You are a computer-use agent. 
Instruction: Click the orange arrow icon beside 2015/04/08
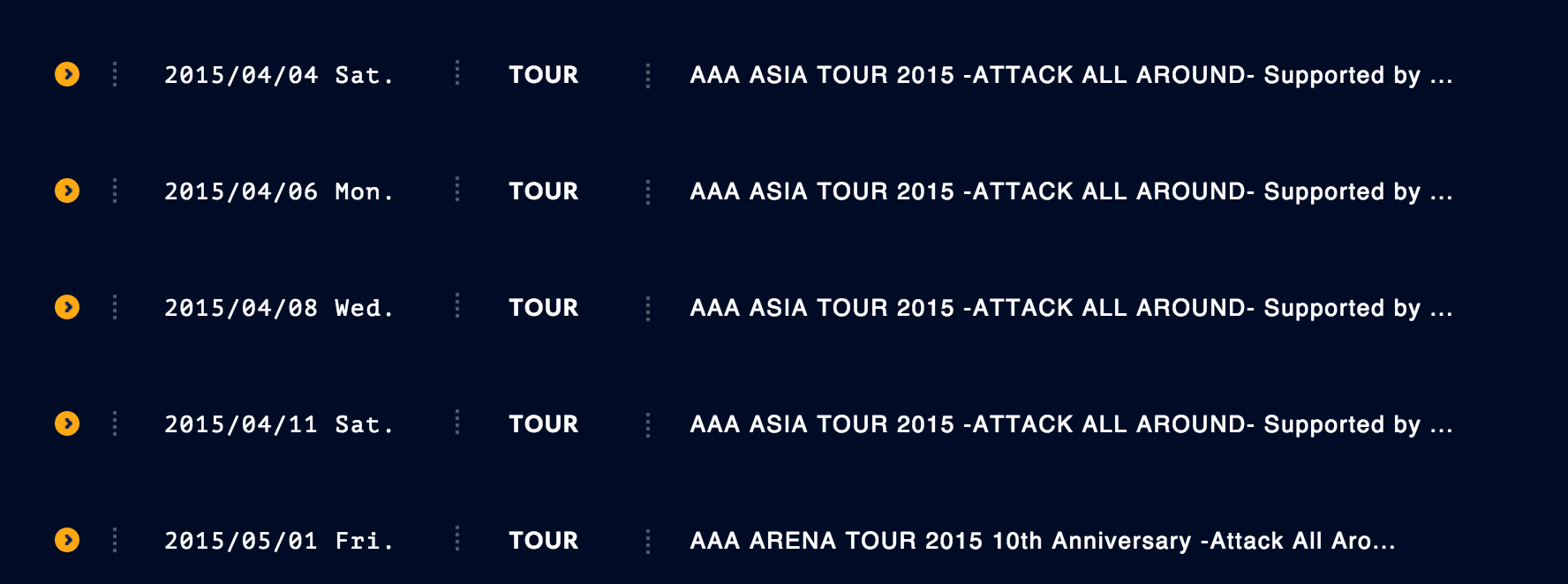pyautogui.click(x=67, y=307)
